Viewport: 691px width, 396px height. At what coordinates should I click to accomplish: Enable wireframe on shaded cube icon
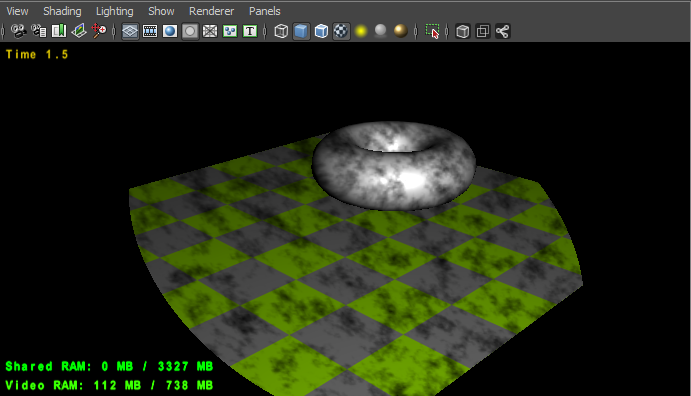pyautogui.click(x=321, y=31)
